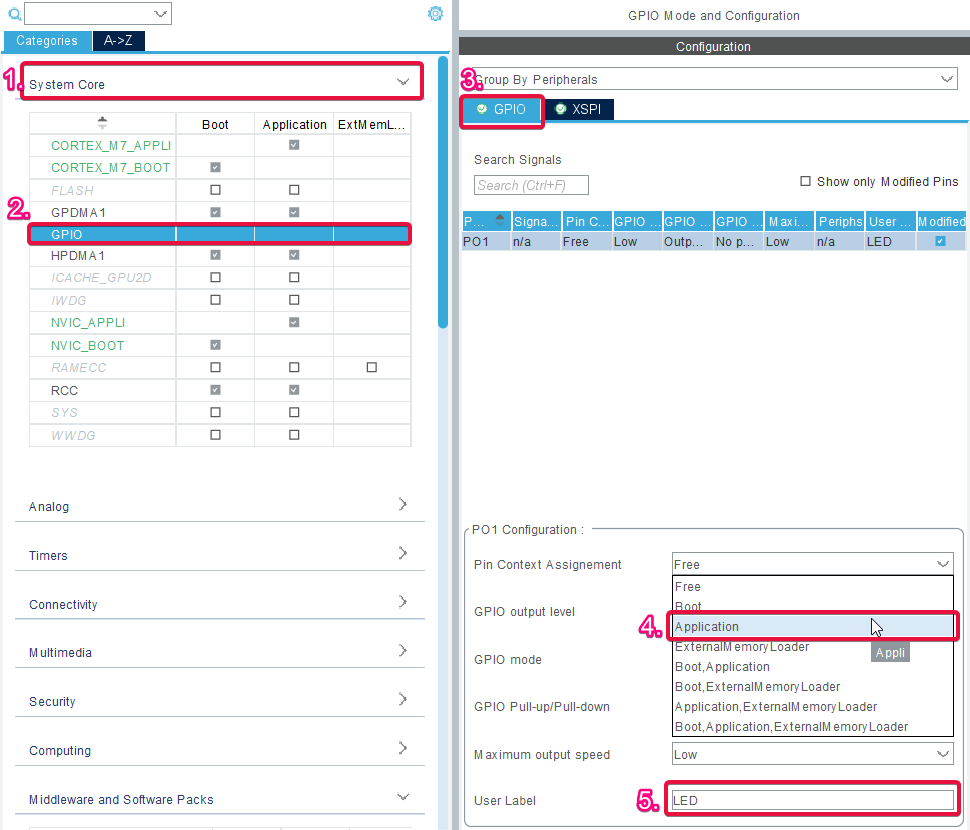This screenshot has width=970, height=830.
Task: Click green check icon on GPIO tab
Action: [x=482, y=109]
